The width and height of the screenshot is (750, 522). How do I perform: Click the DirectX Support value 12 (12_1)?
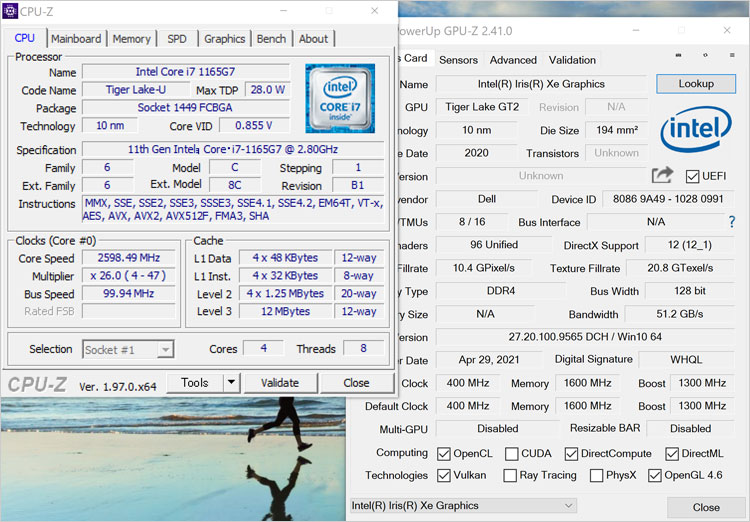coord(690,245)
